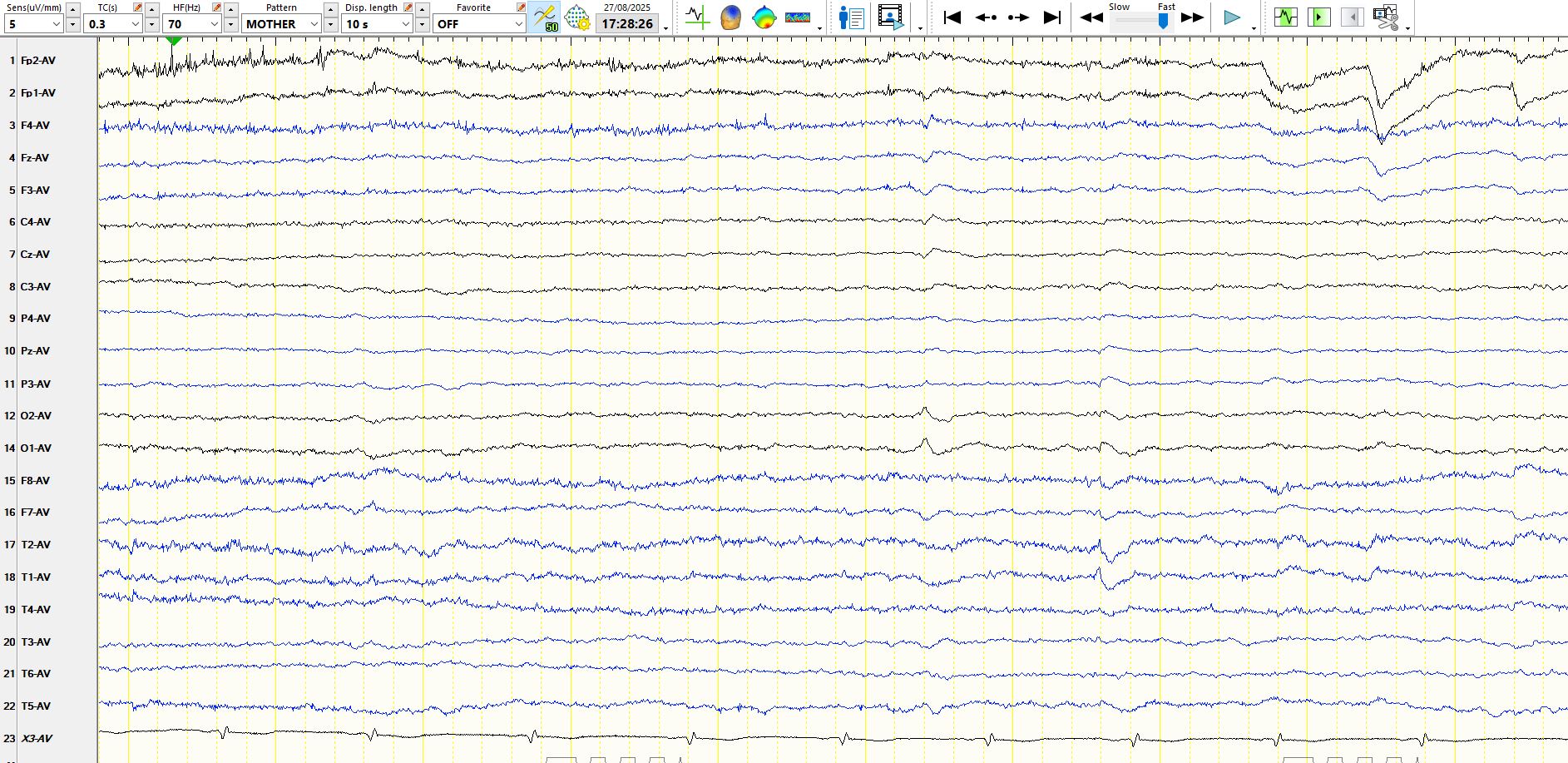Open the patient information panel
1568x763 pixels.
[x=852, y=17]
